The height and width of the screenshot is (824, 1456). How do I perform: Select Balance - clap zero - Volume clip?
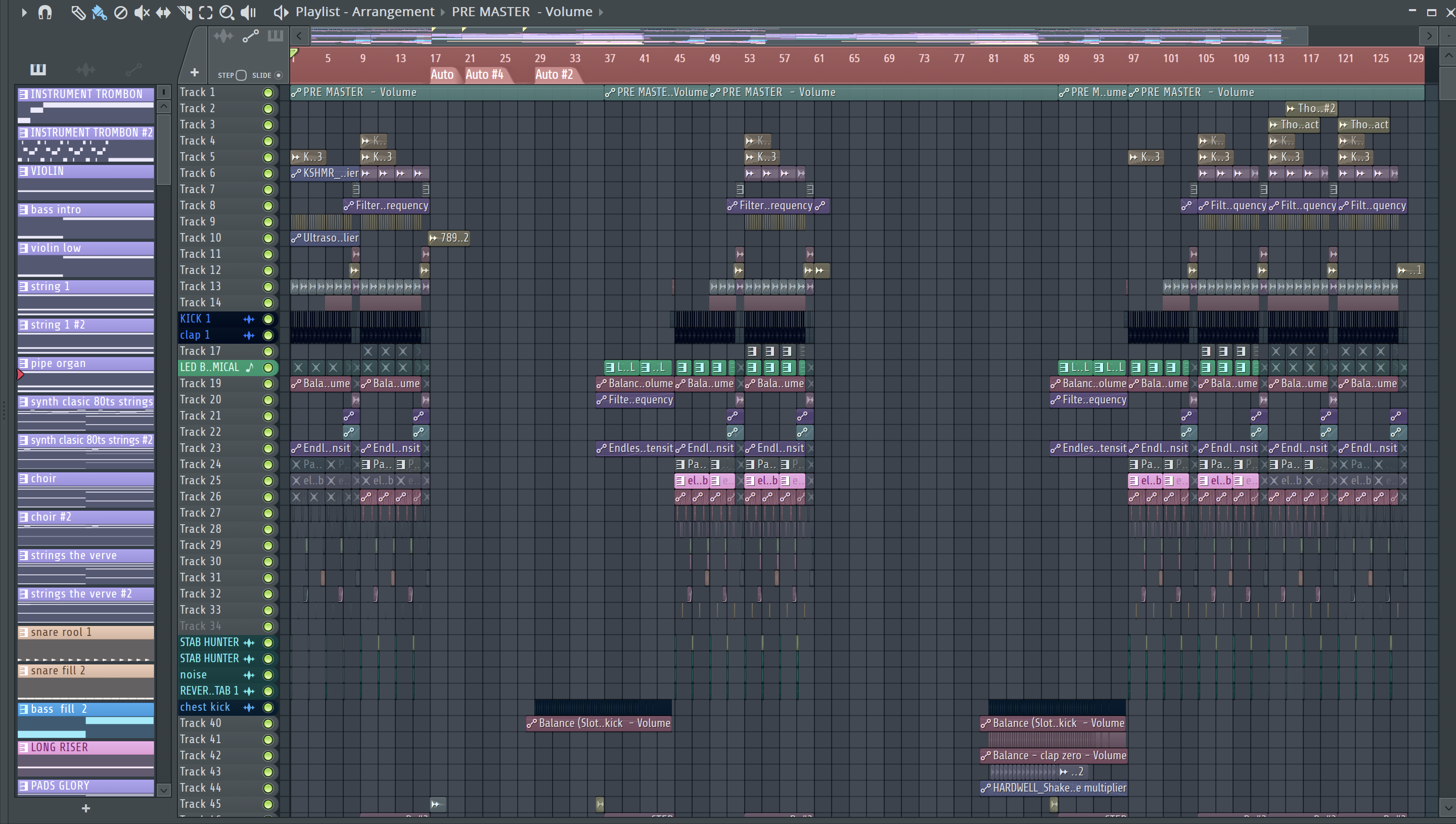click(1054, 756)
